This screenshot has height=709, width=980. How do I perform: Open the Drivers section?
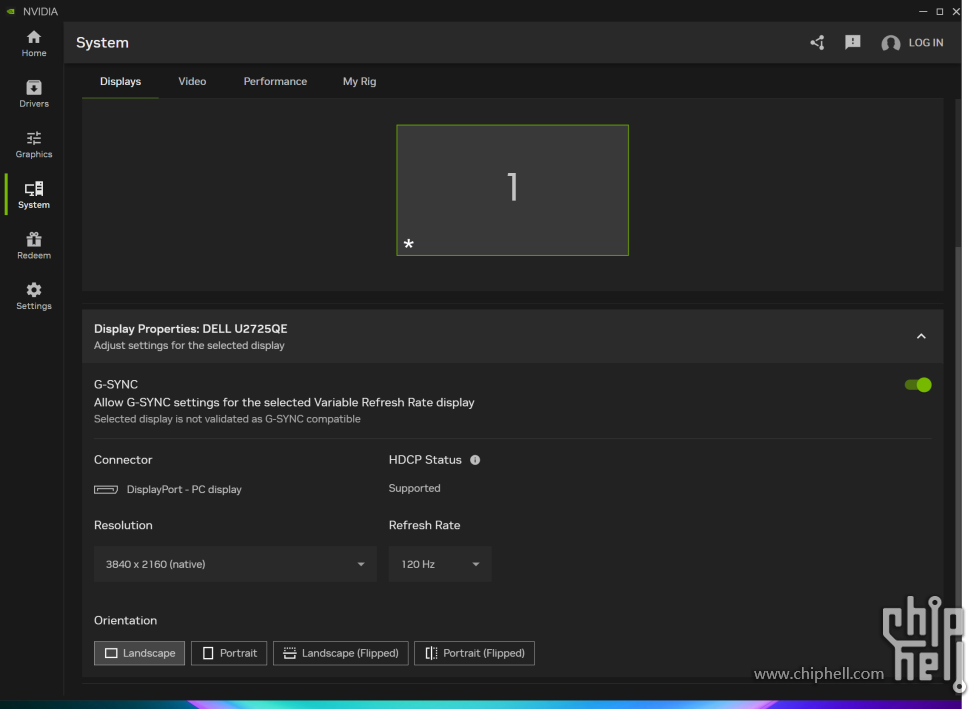pos(34,94)
